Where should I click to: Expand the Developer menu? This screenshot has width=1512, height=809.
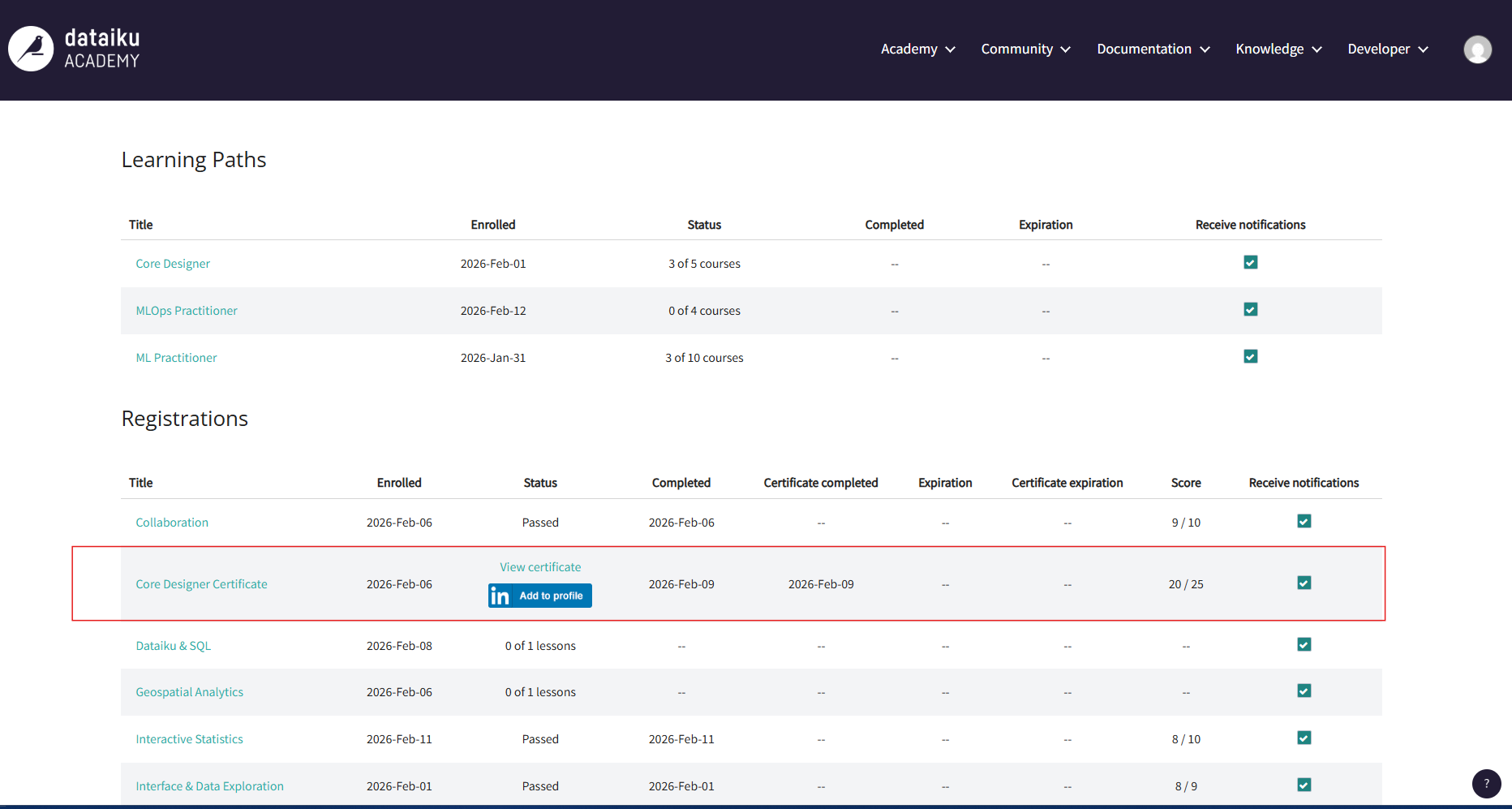(1388, 49)
